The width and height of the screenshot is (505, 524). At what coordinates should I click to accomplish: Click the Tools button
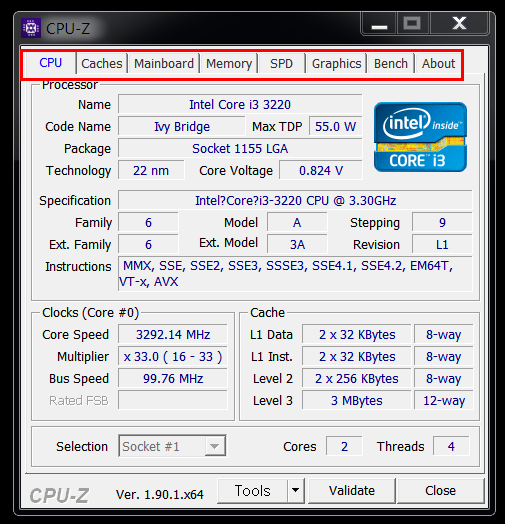252,491
